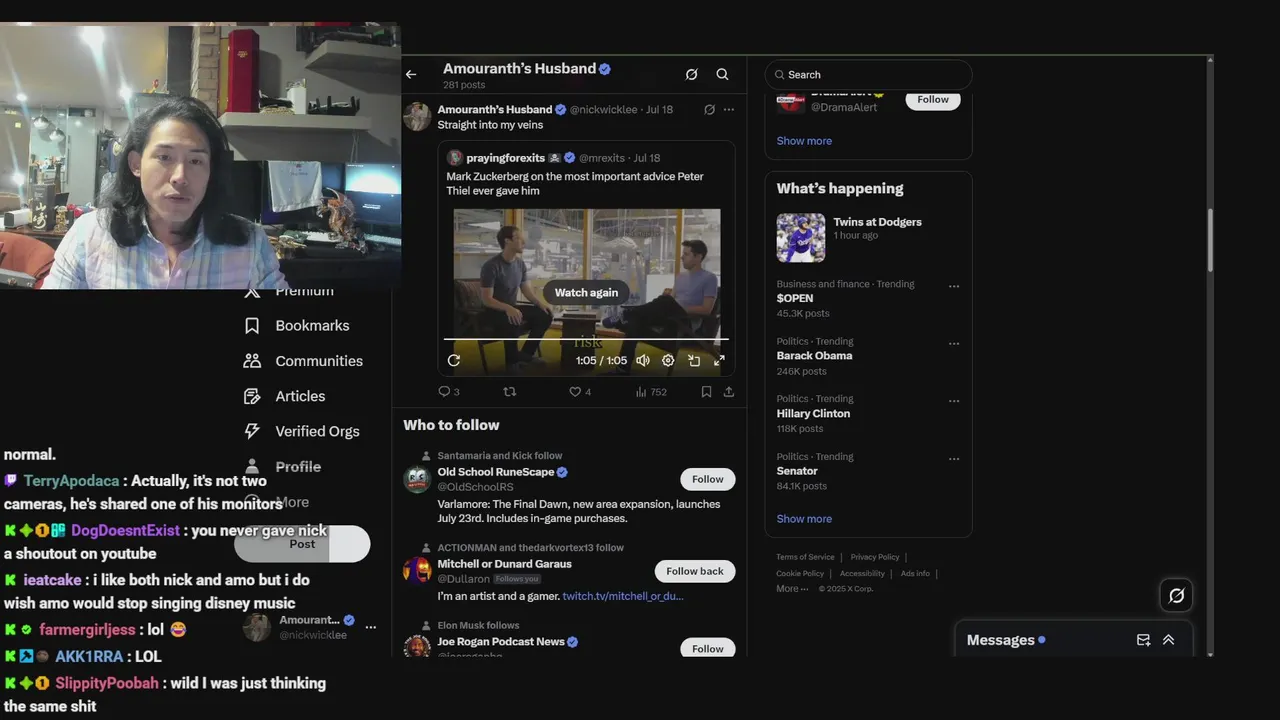Open Ads info footer link
1280x720 pixels.
[x=915, y=574]
